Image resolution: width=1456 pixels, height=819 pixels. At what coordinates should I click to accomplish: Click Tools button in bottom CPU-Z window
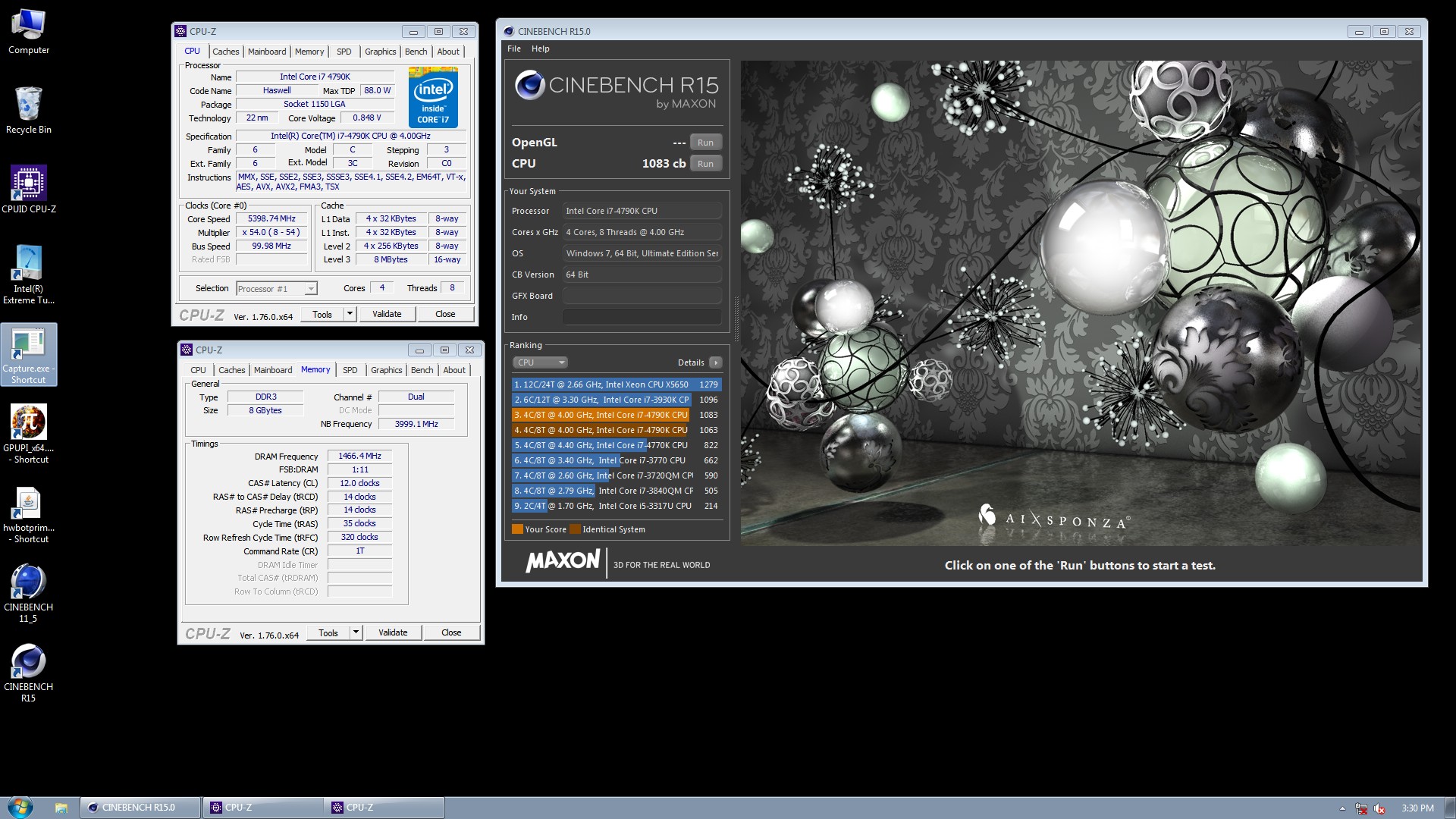pyautogui.click(x=328, y=632)
